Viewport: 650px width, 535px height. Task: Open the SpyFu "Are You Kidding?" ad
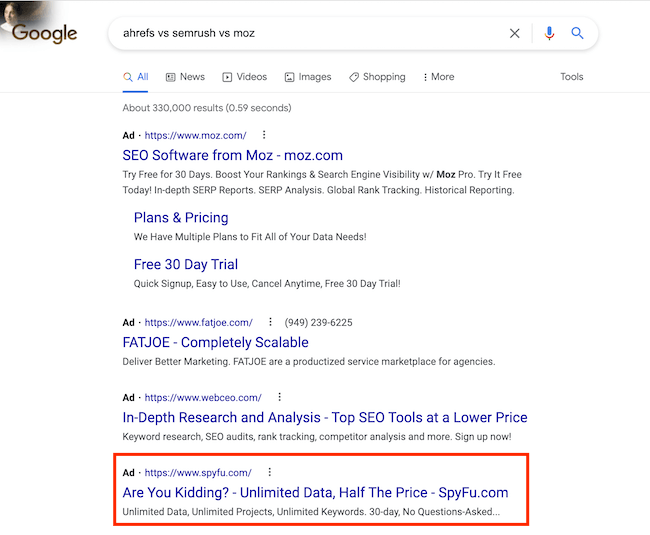tap(315, 492)
